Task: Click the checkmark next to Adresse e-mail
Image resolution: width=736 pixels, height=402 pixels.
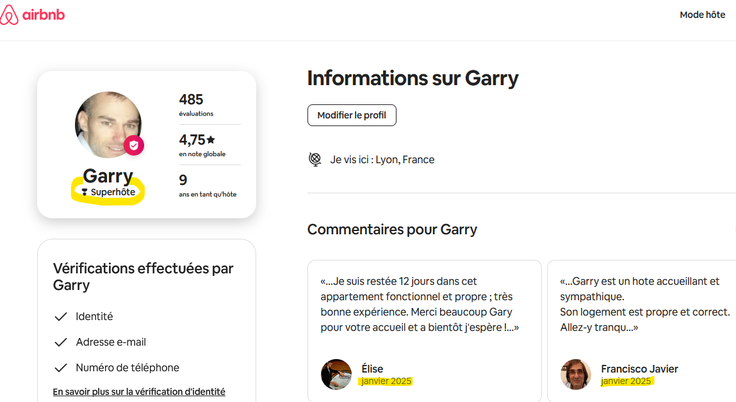Action: click(x=61, y=342)
